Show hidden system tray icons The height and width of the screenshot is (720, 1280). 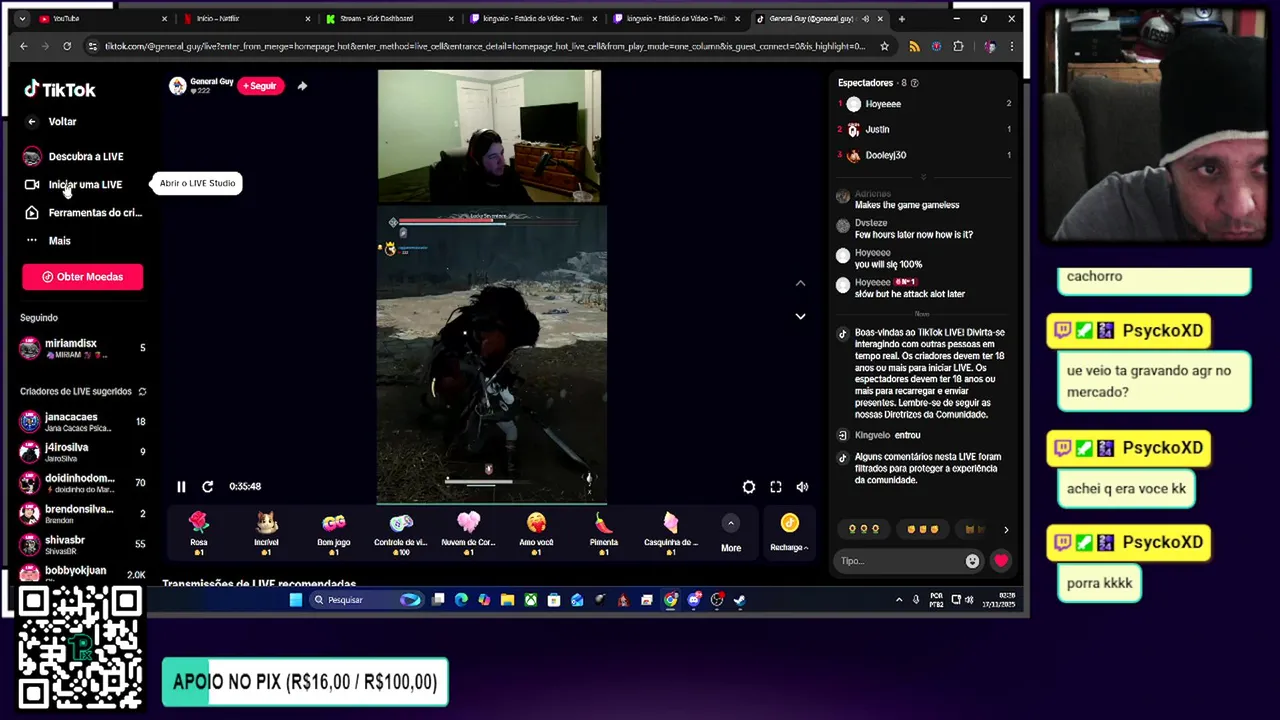click(899, 600)
